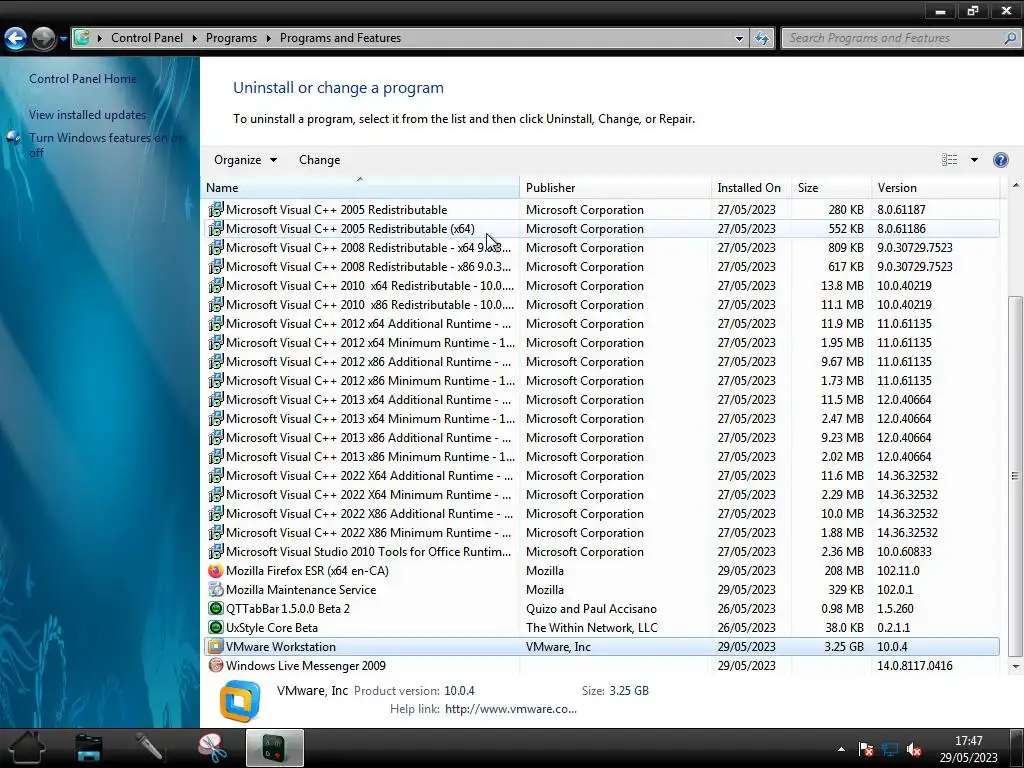Click the 208 MB size cell

pos(844,571)
